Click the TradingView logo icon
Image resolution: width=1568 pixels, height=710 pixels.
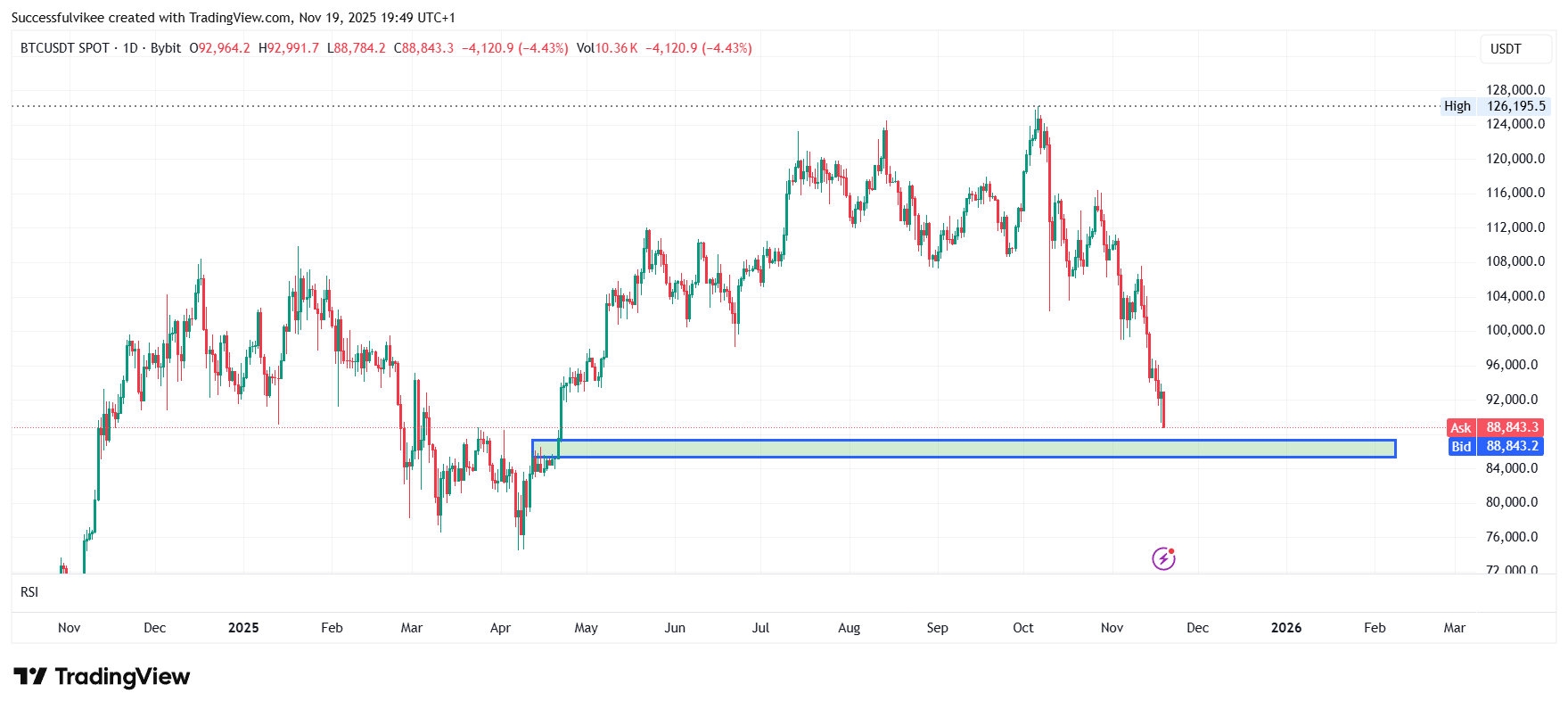click(29, 677)
